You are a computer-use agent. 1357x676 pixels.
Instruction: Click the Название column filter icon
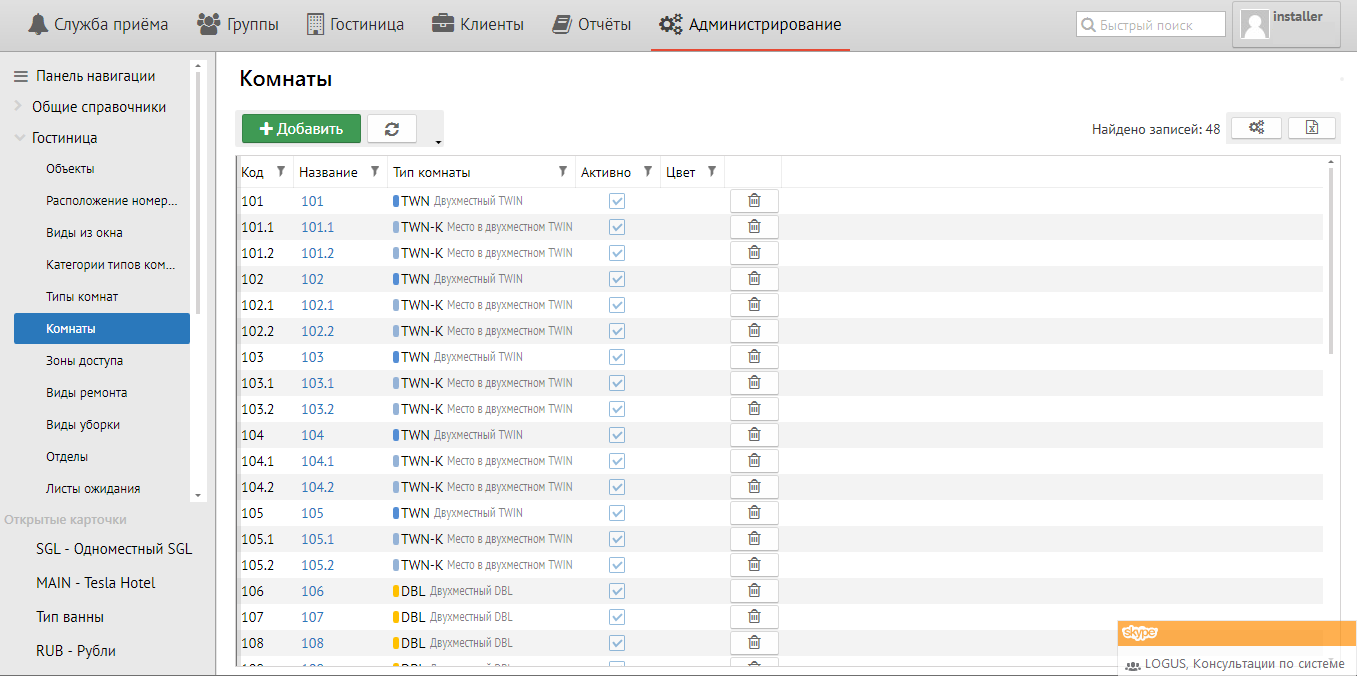[375, 172]
